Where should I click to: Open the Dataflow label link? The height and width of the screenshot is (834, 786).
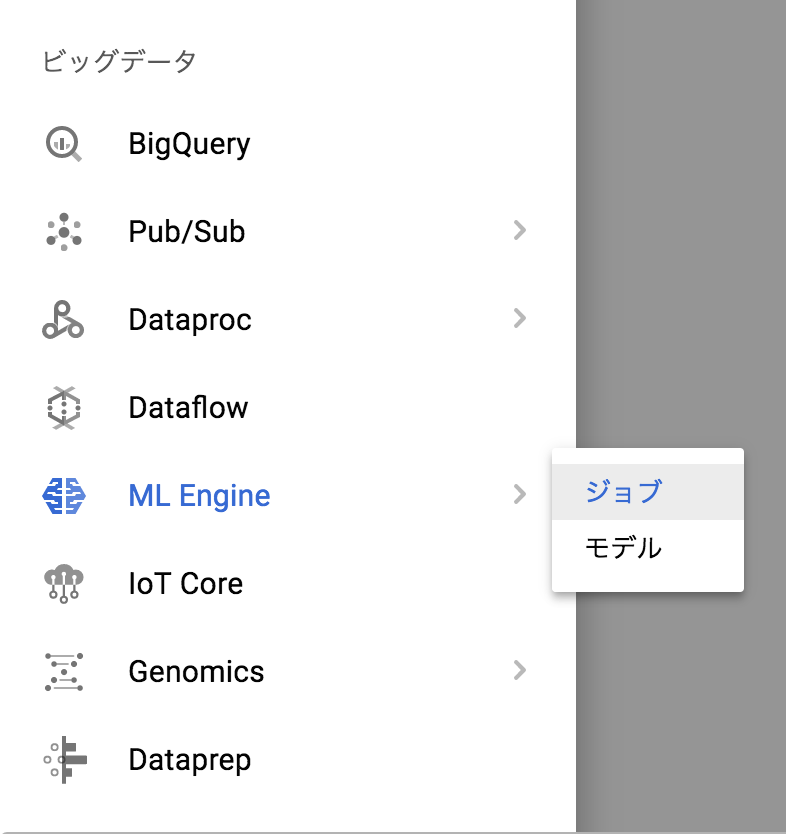(188, 408)
